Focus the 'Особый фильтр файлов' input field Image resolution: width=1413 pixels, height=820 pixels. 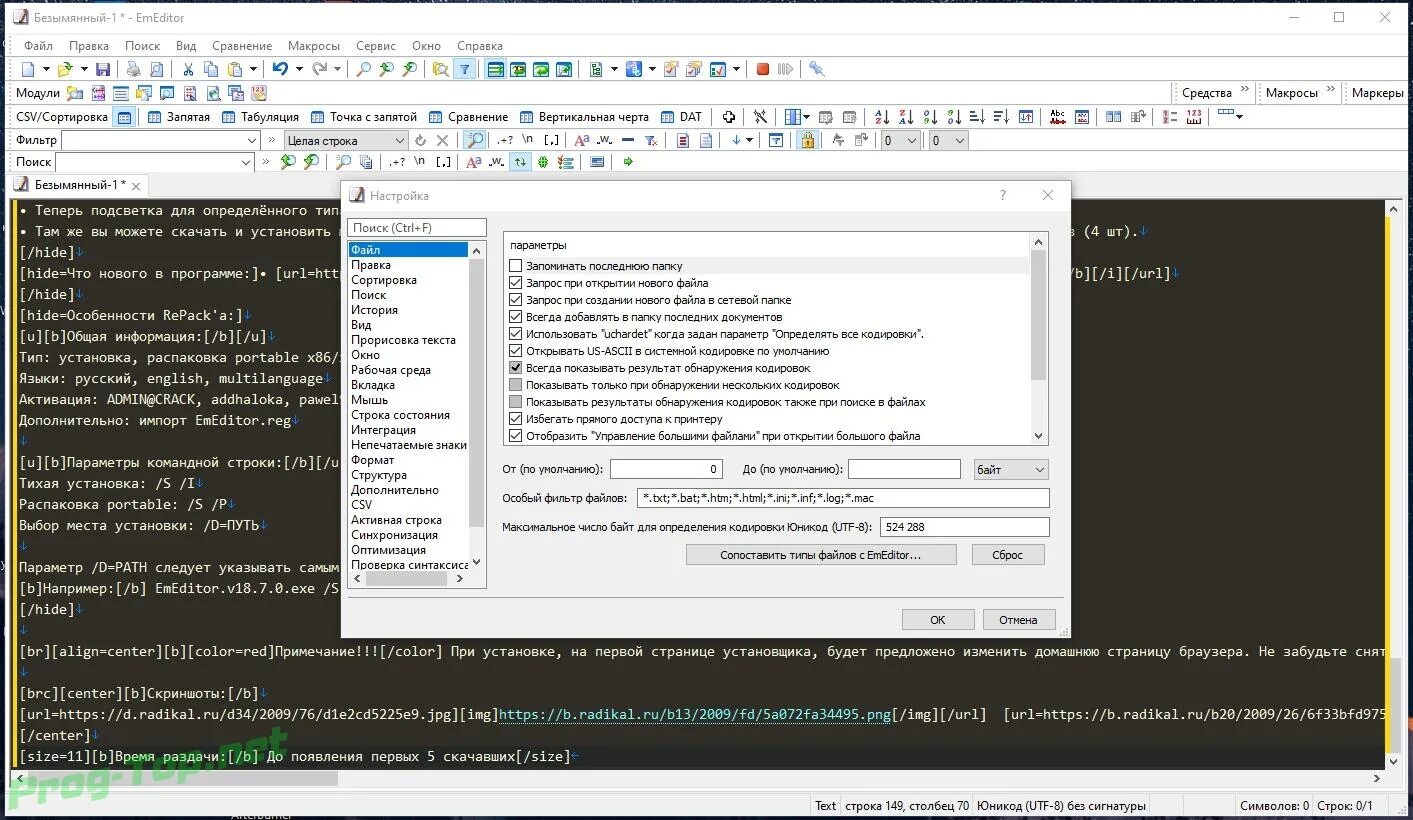pyautogui.click(x=842, y=498)
